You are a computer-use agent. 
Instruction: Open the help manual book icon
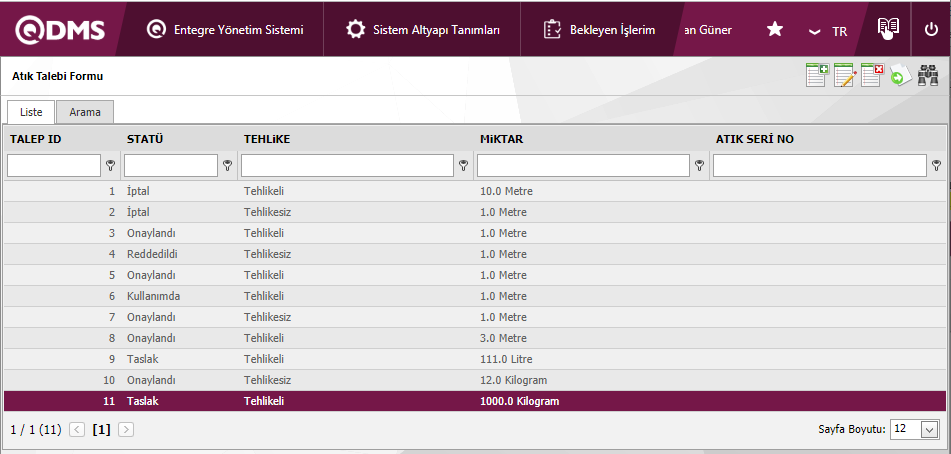click(887, 29)
